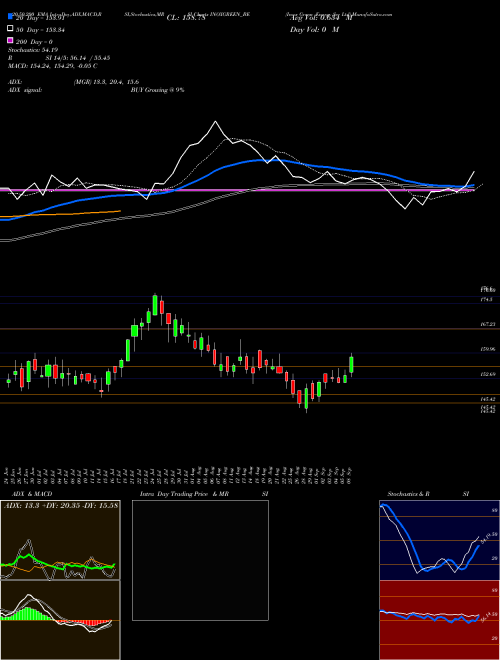Image resolution: width=500 pixels, height=660 pixels.
Task: Select the 'Day Vol: 0 M' label
Action: click(x=314, y=29)
